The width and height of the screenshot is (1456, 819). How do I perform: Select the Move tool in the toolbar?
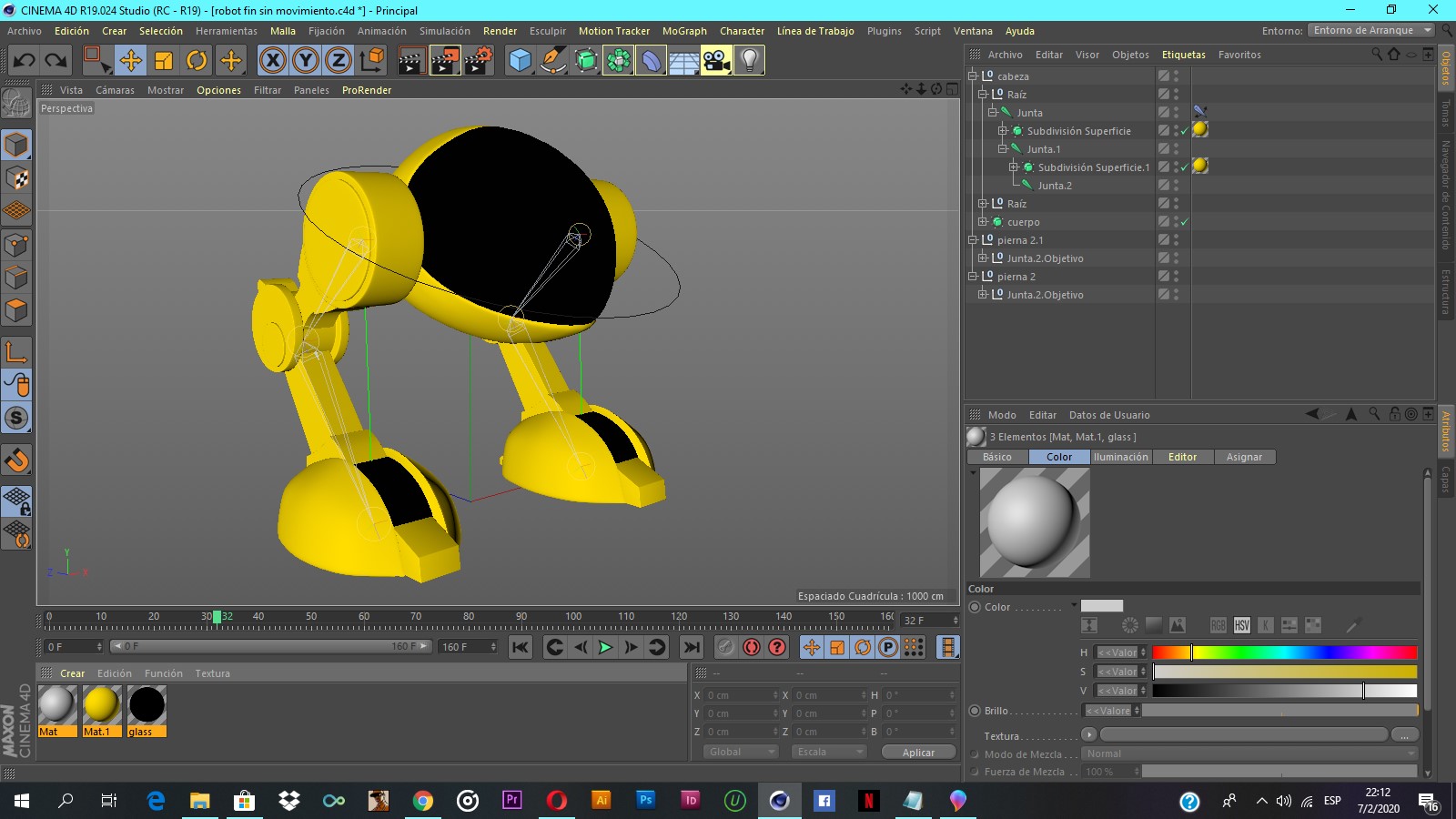(131, 60)
